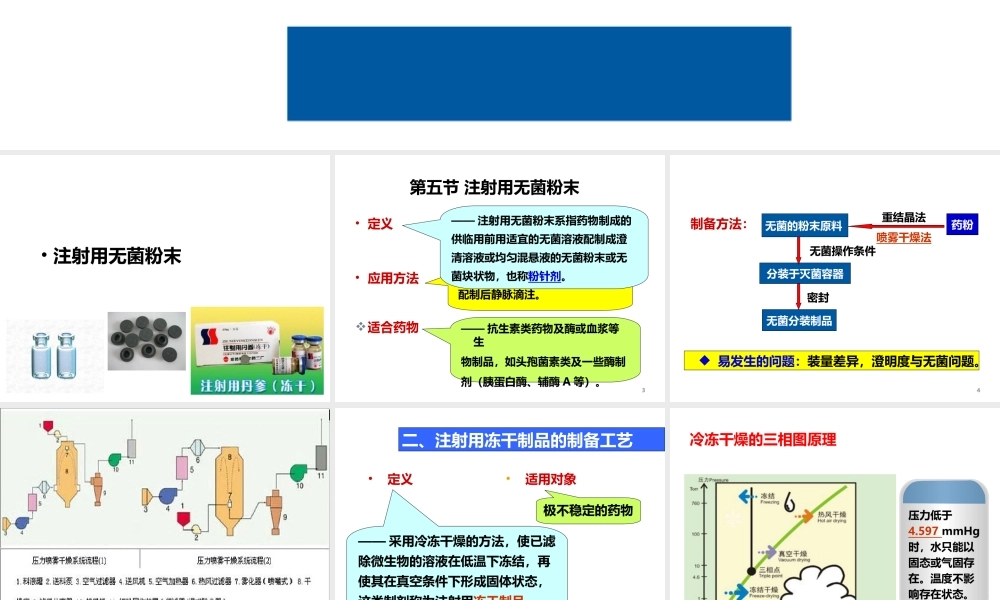Select the 药粉 box in the preparation flowchart
This screenshot has width=1000, height=600.
[x=960, y=225]
